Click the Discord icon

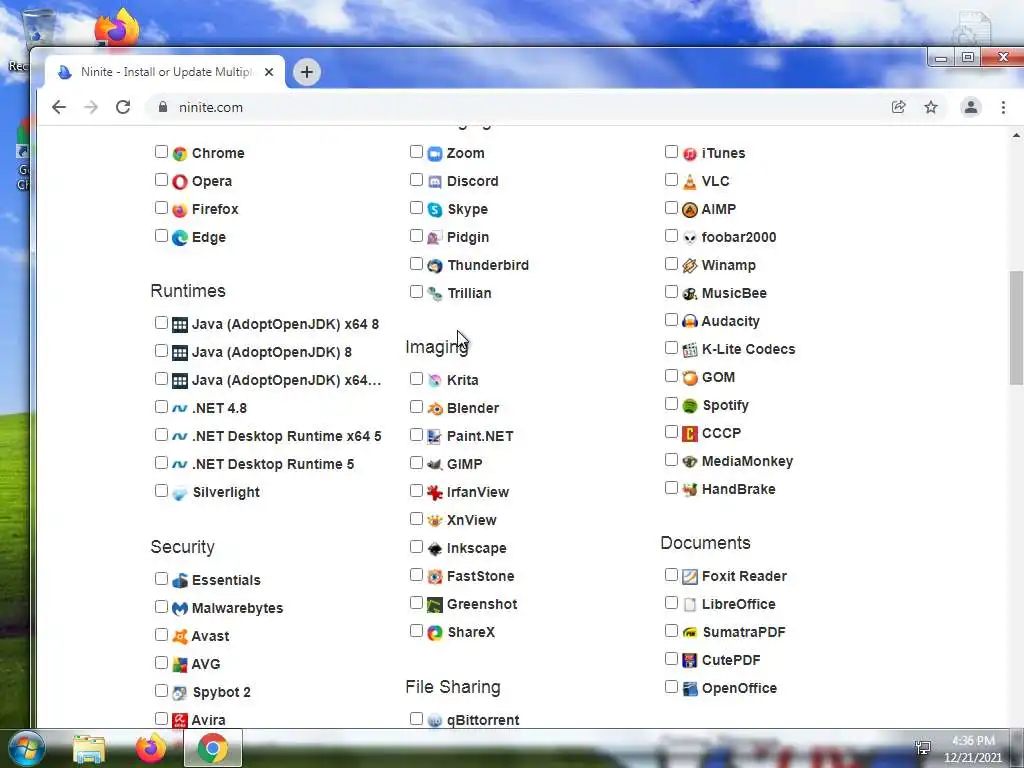point(435,182)
